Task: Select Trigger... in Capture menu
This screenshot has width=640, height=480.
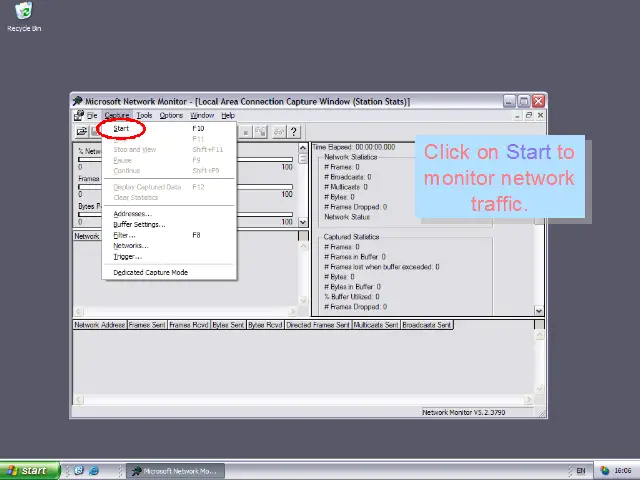Action: (169, 256)
